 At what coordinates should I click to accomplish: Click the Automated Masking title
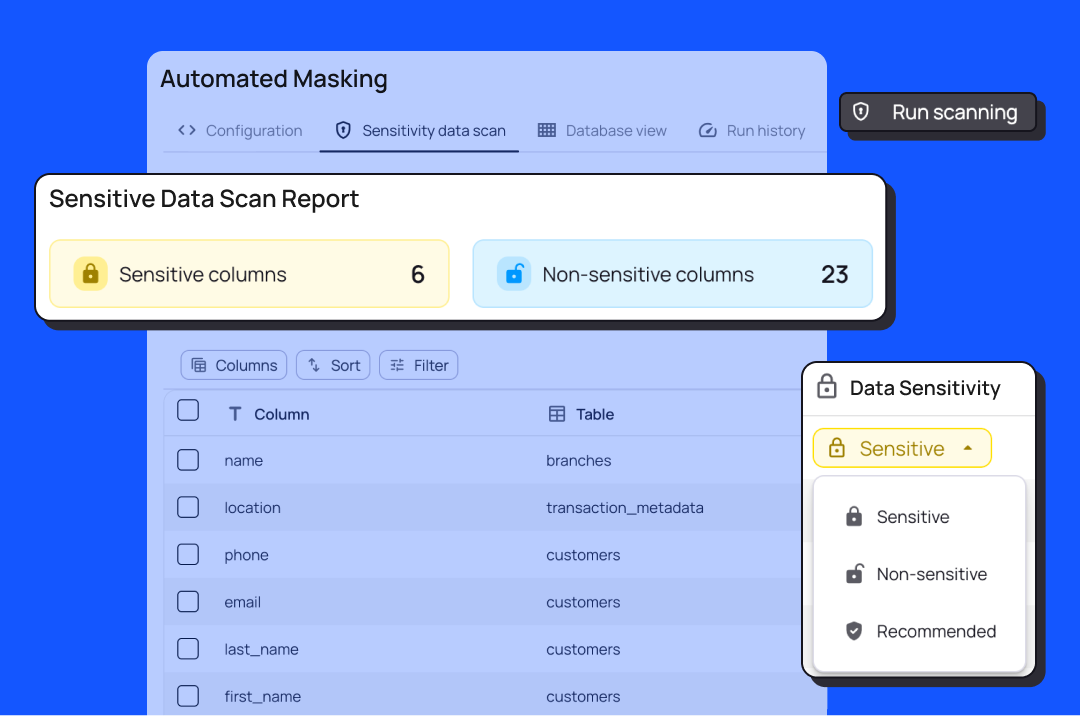(x=274, y=79)
